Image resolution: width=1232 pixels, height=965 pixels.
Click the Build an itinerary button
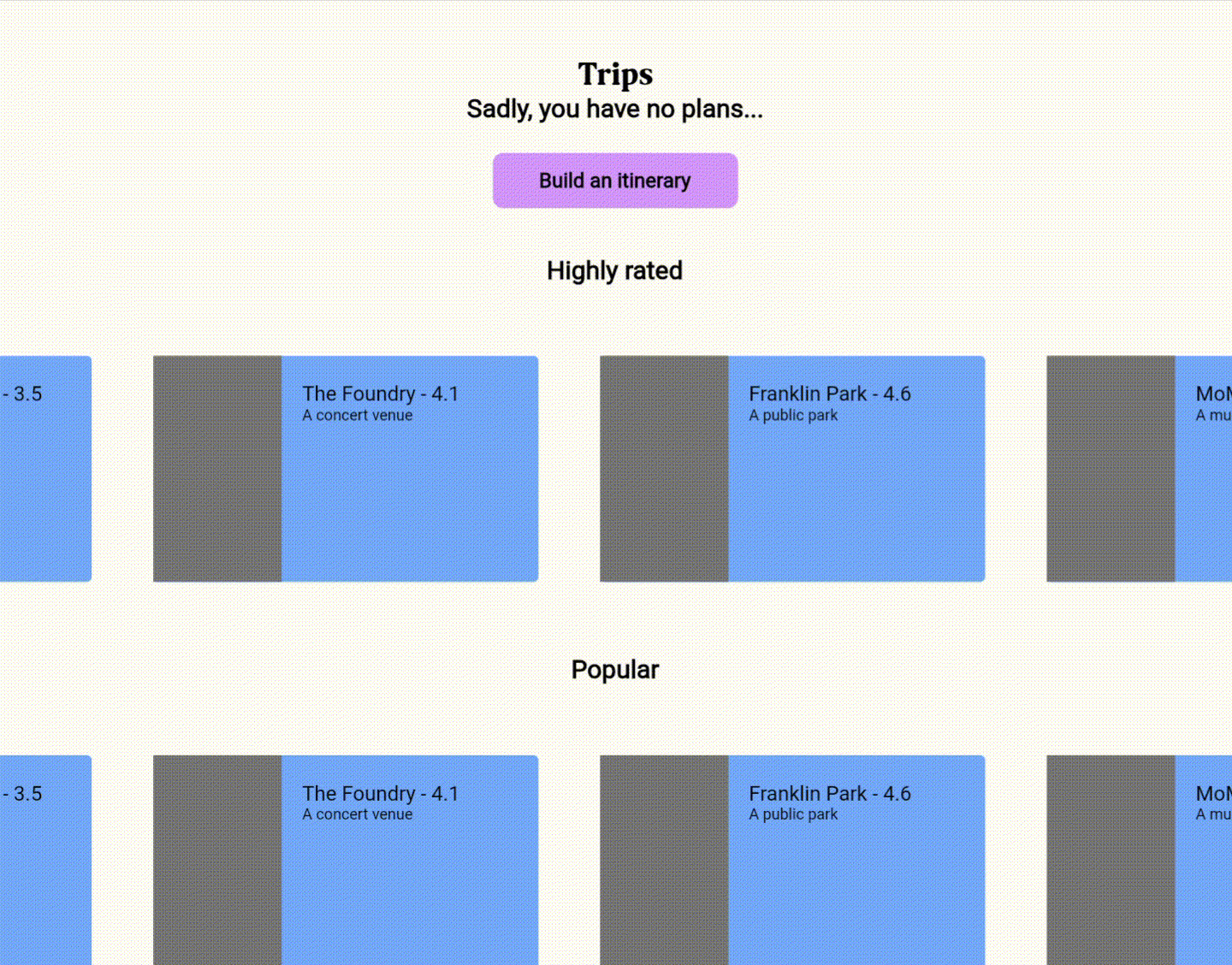click(x=615, y=181)
